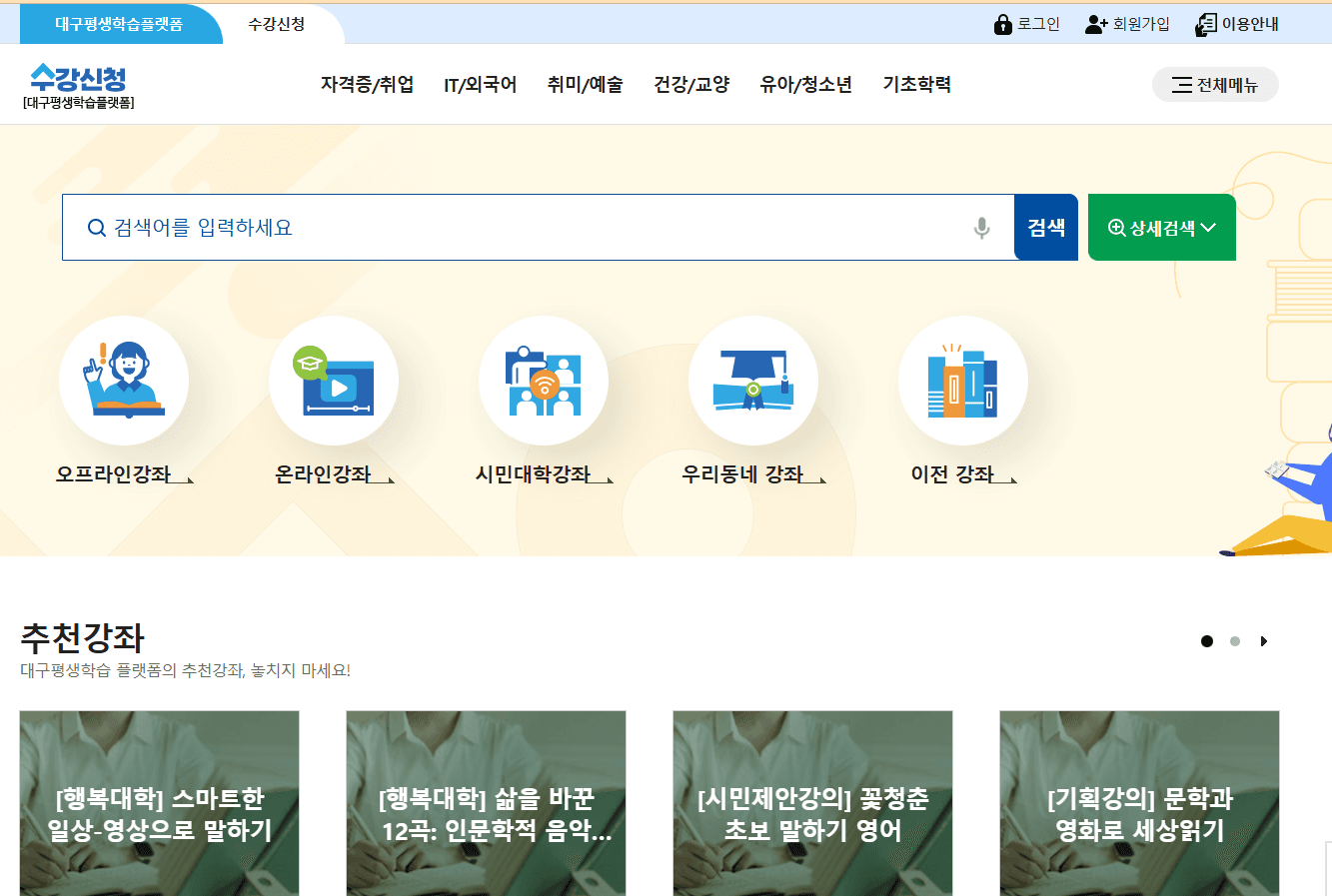Select the 오프라인강좌 category icon
This screenshot has height=896, width=1332.
(x=124, y=380)
